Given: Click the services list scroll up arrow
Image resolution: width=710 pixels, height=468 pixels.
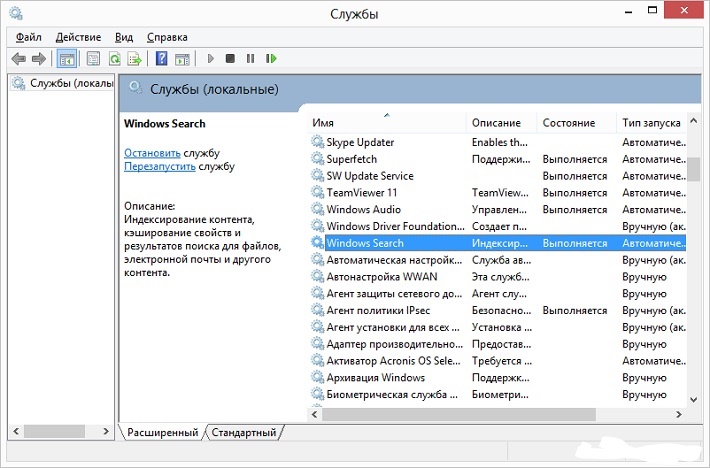Looking at the screenshot, I should 693,121.
